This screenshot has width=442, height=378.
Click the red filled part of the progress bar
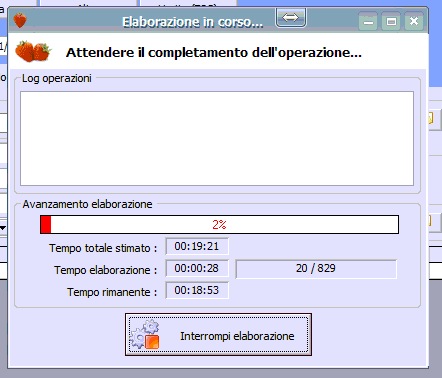click(x=46, y=225)
